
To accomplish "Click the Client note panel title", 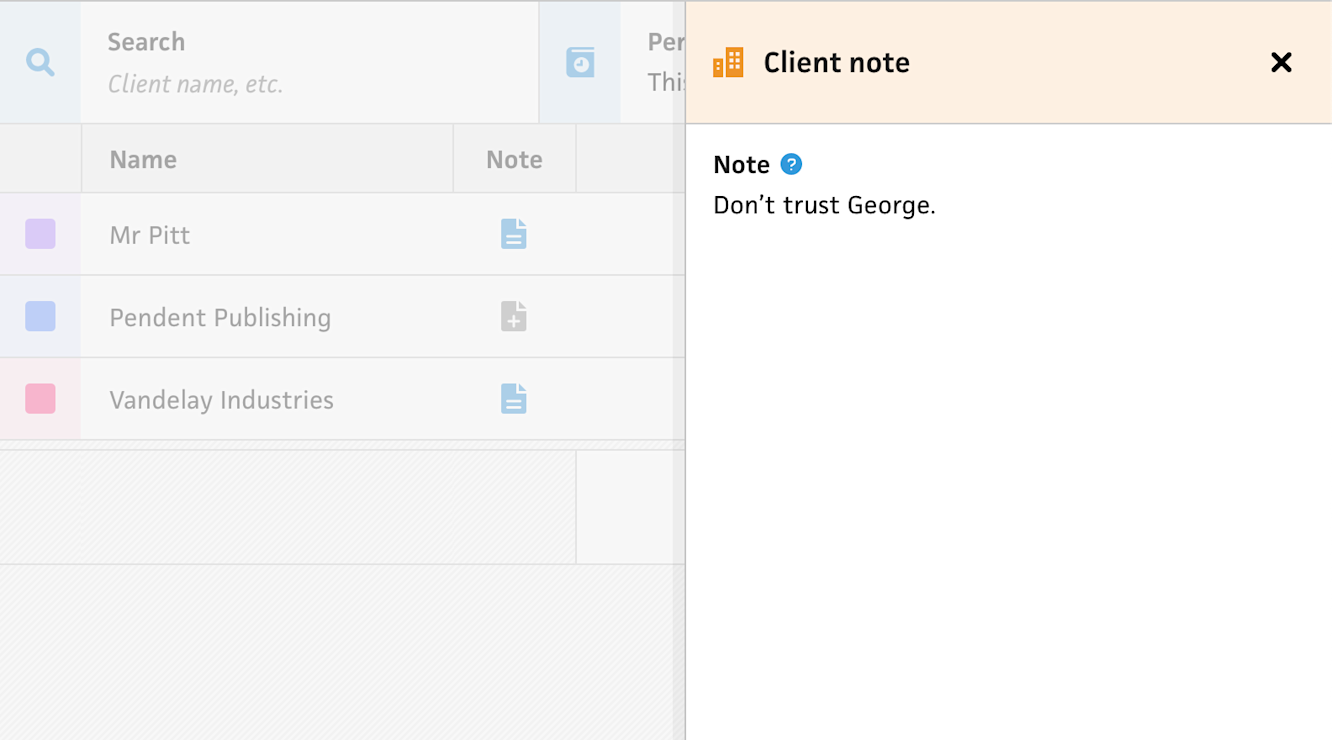I will click(836, 63).
